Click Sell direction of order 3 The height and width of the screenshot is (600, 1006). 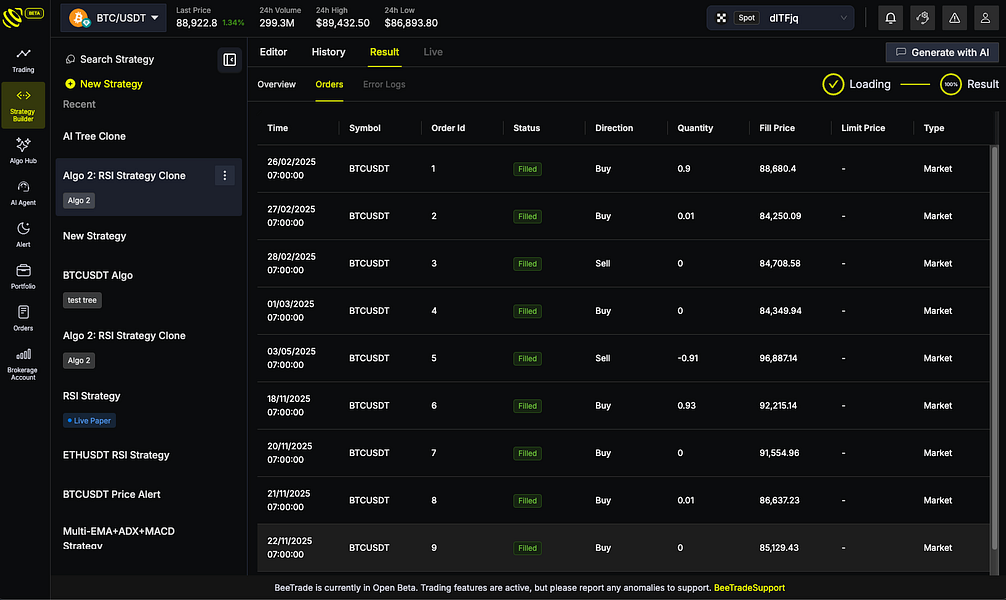[602, 263]
